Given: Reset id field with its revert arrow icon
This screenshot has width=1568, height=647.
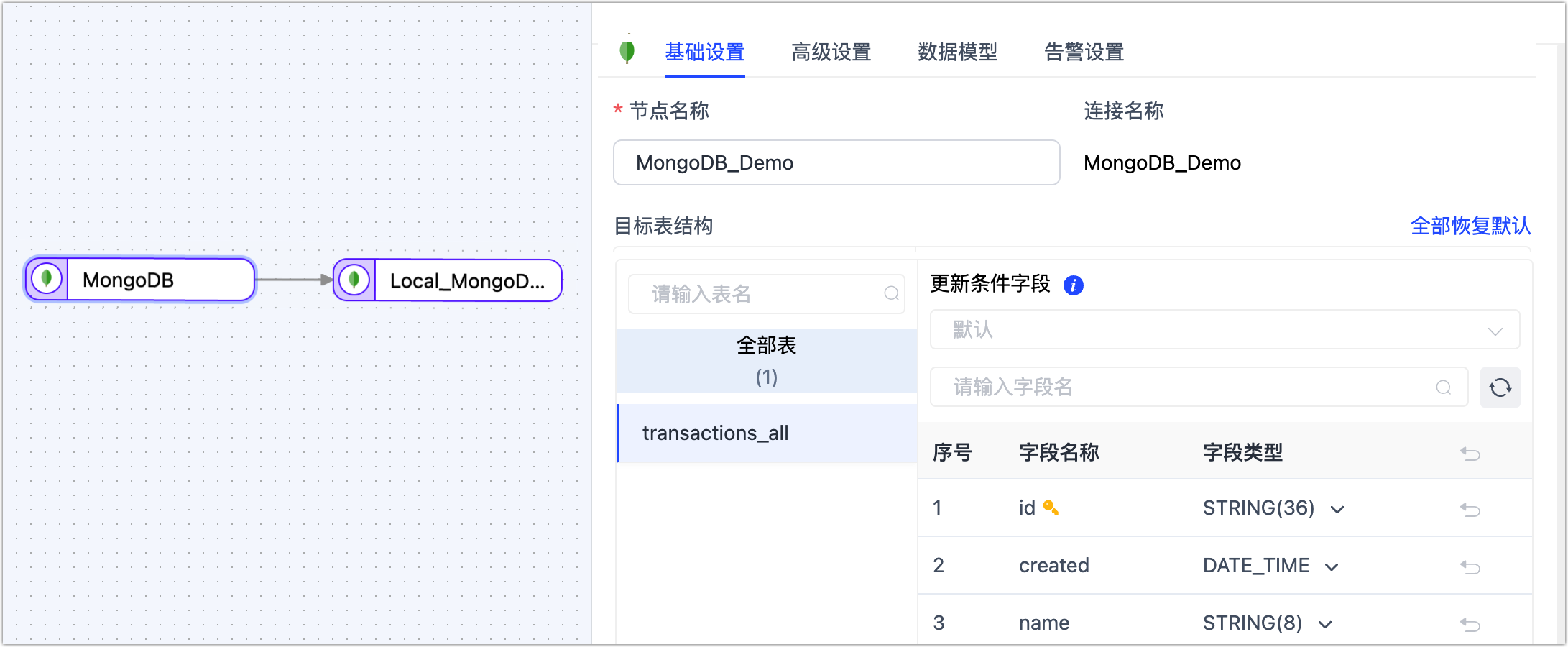Looking at the screenshot, I should (x=1471, y=508).
